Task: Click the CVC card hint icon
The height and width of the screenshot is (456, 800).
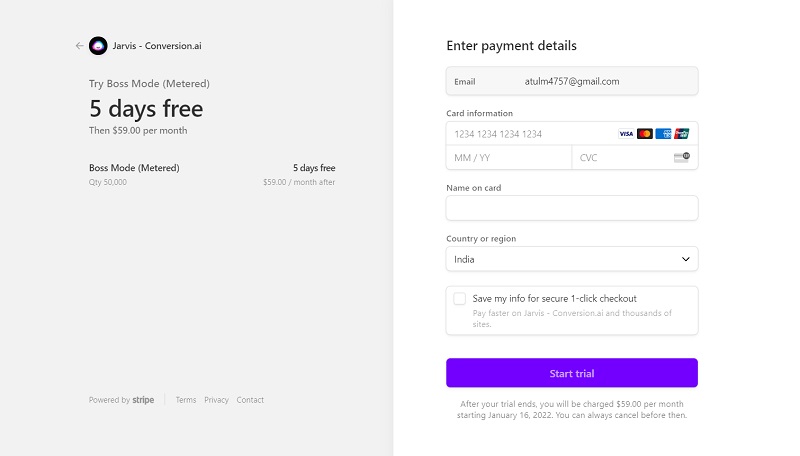Action: coord(682,157)
